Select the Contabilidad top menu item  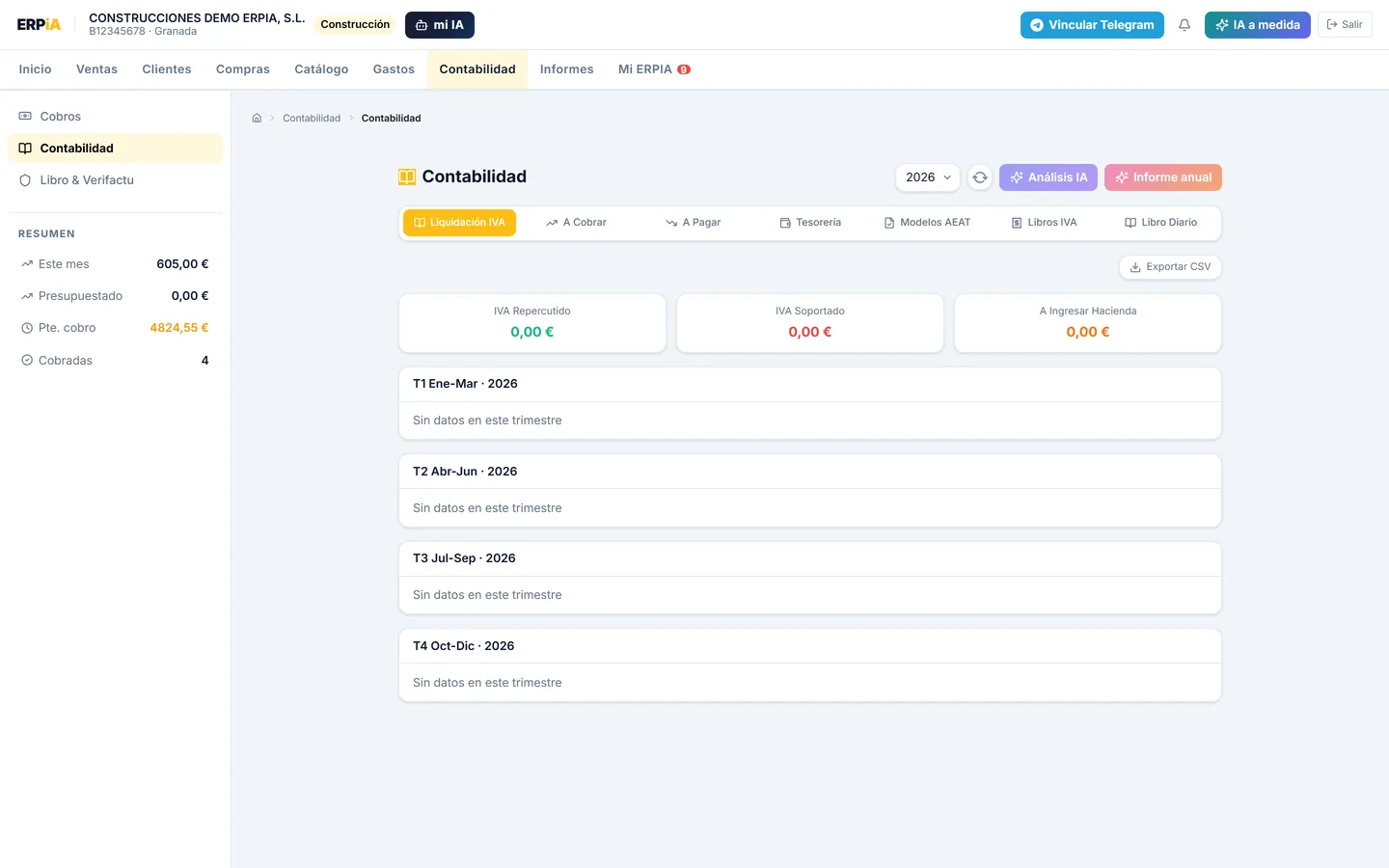pyautogui.click(x=477, y=69)
